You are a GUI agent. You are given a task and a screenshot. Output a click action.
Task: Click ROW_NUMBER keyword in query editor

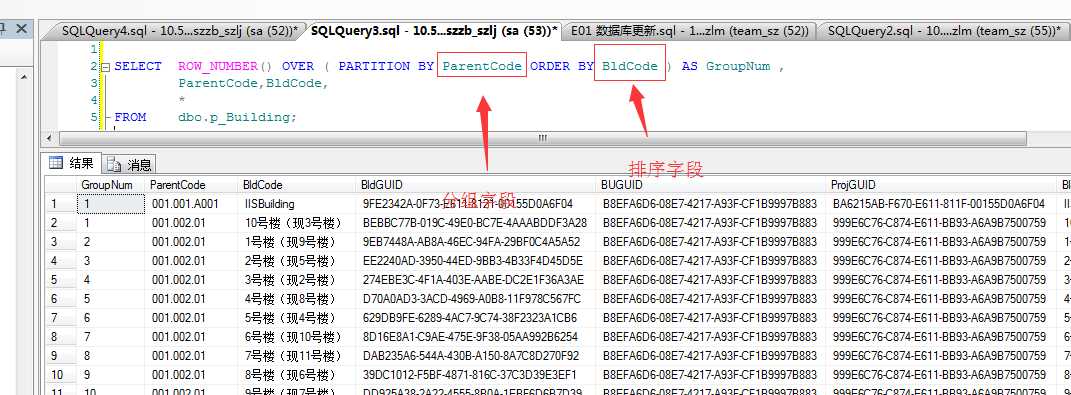pyautogui.click(x=218, y=66)
